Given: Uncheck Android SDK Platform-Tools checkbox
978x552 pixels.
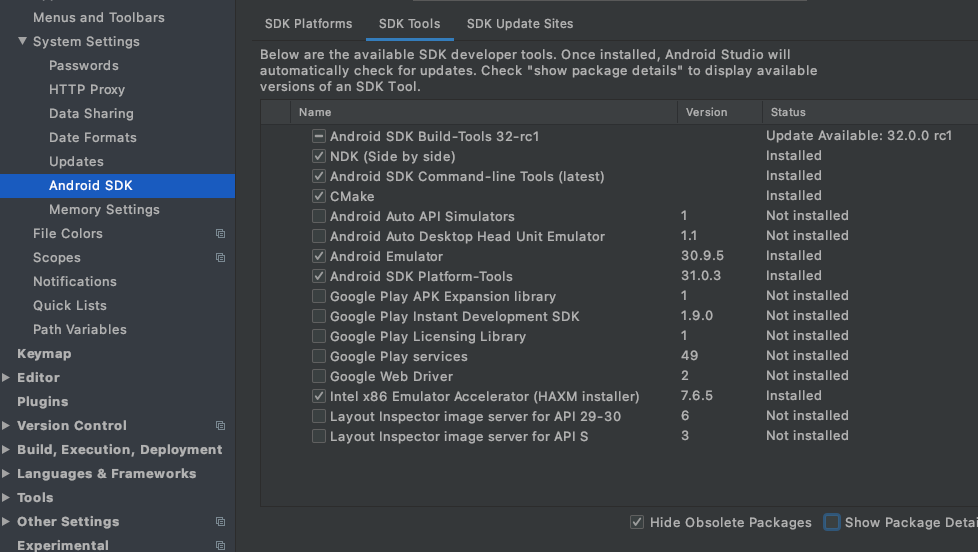Looking at the screenshot, I should 319,276.
